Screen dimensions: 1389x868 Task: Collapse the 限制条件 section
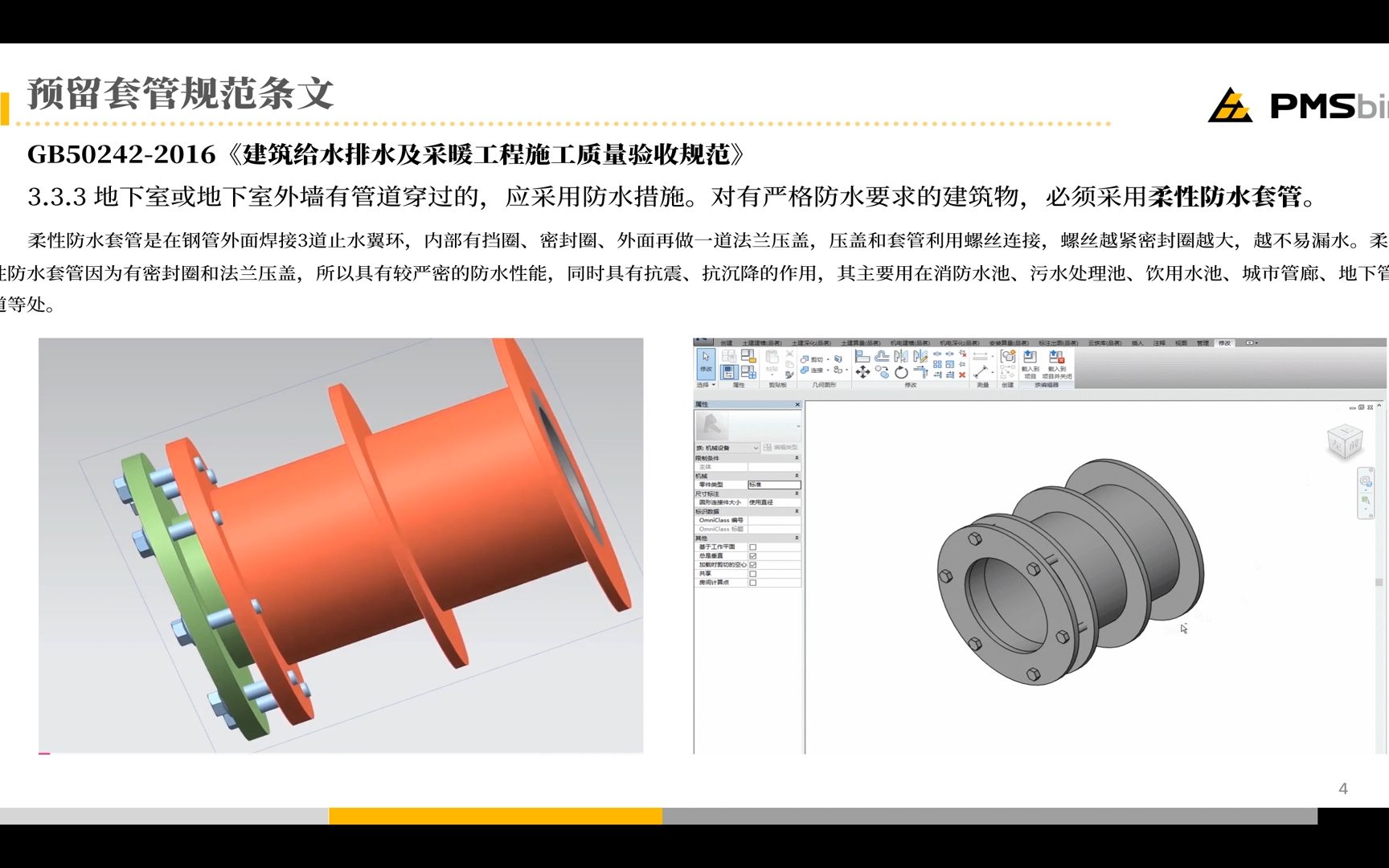(x=797, y=458)
